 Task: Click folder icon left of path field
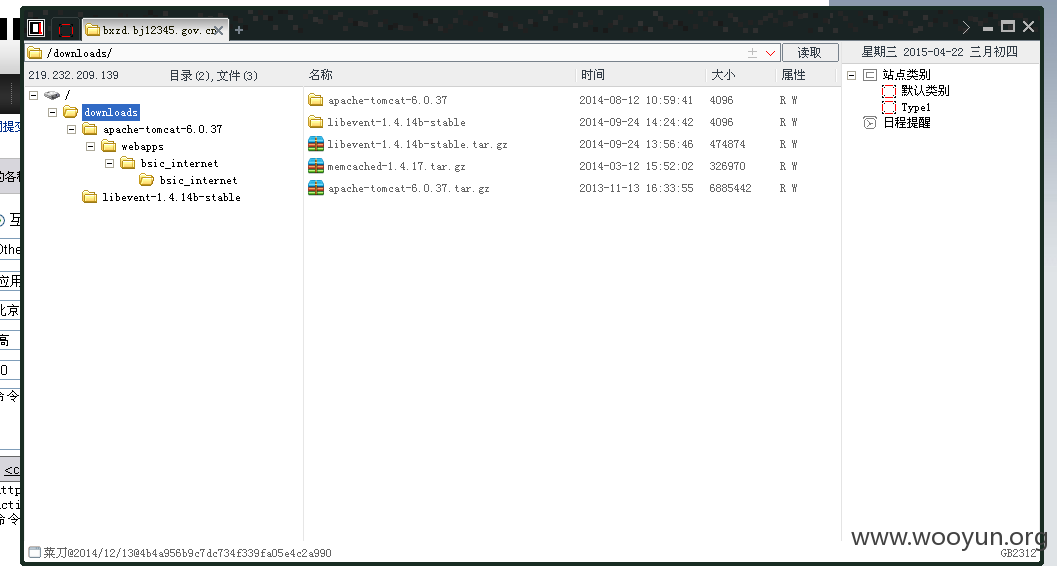tap(34, 53)
